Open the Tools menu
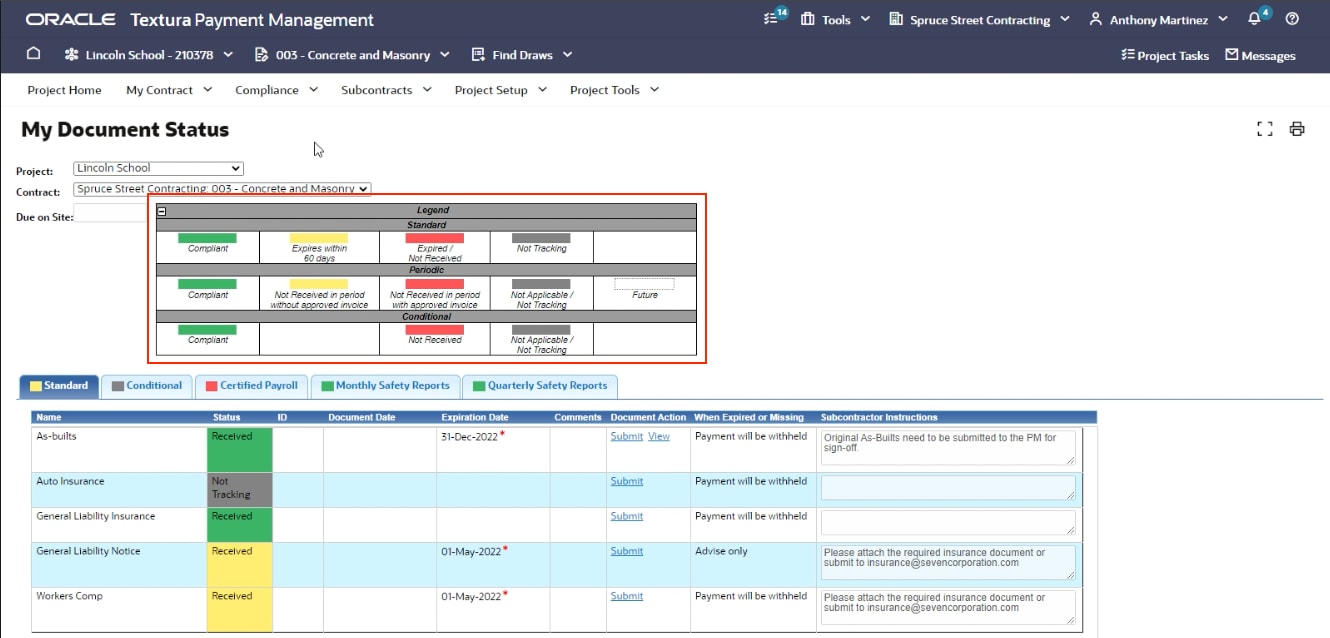1330x638 pixels. (835, 19)
